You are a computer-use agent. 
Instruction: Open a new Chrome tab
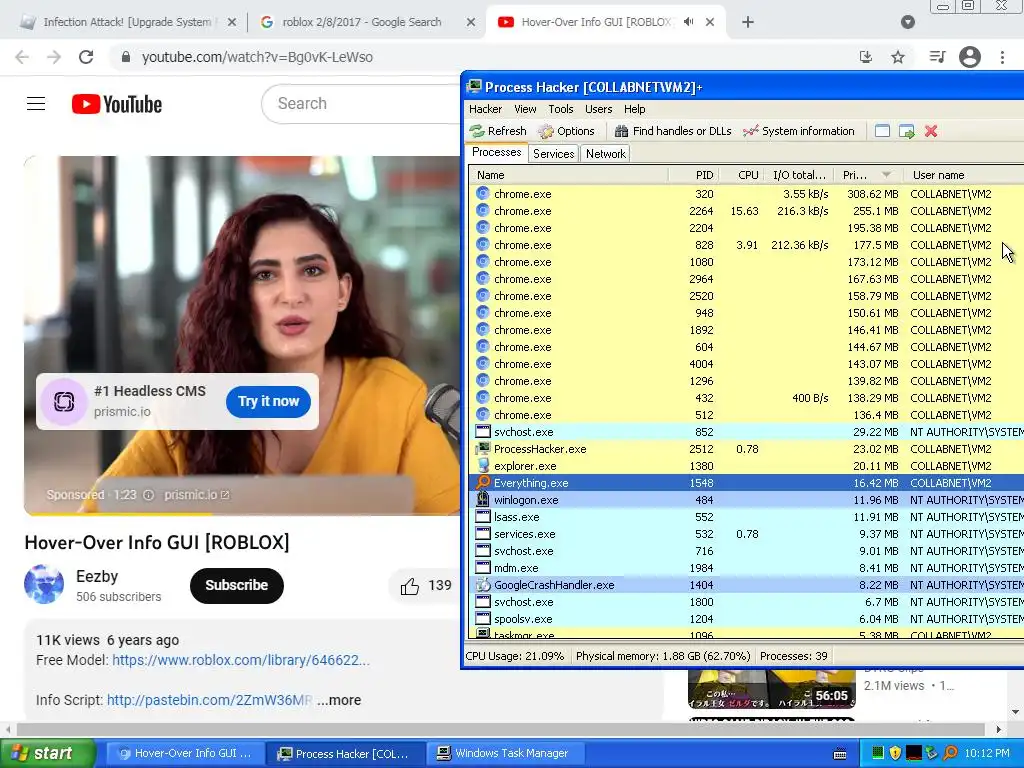(748, 22)
